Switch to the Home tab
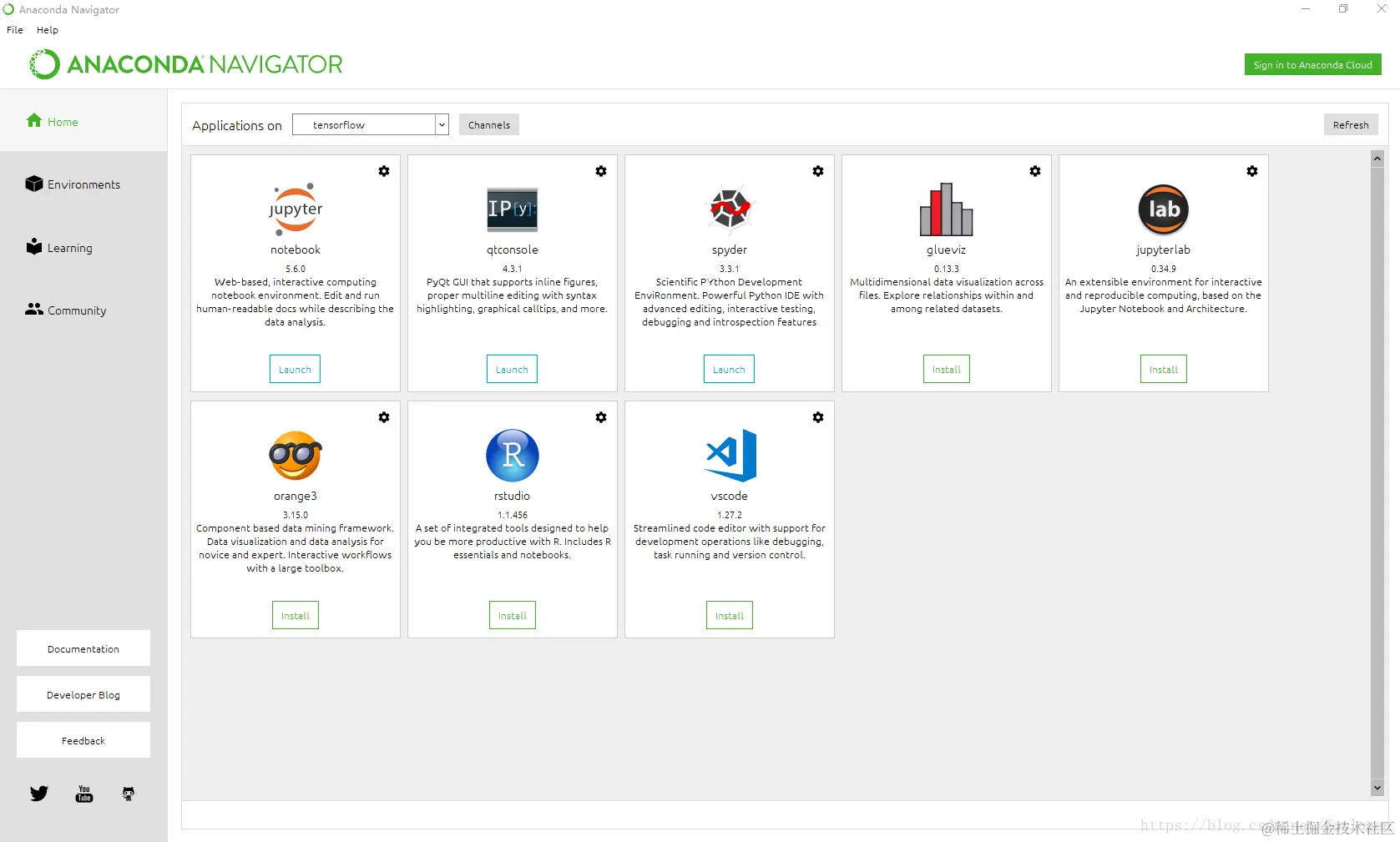 (83, 122)
